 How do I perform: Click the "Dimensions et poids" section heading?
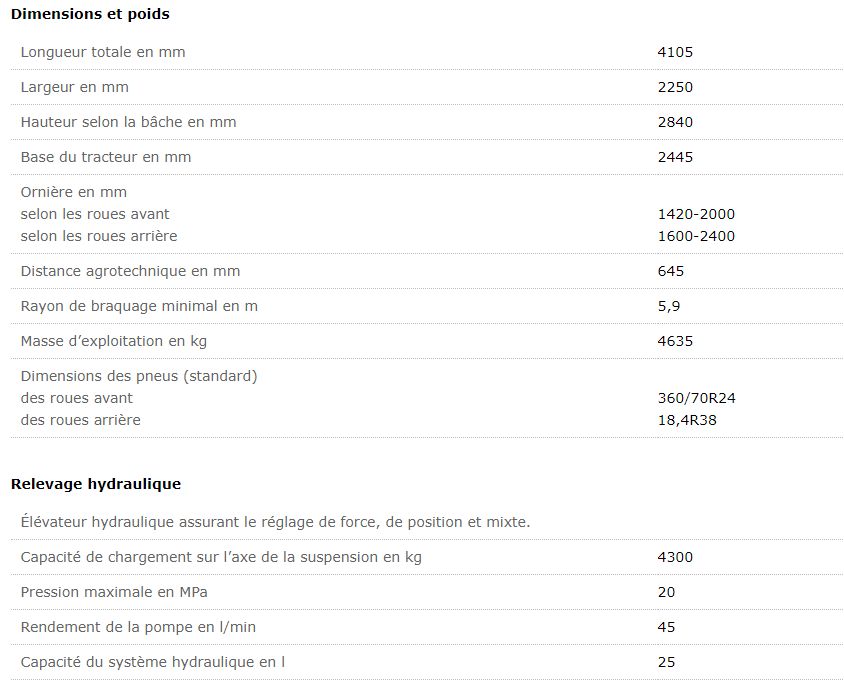point(90,14)
